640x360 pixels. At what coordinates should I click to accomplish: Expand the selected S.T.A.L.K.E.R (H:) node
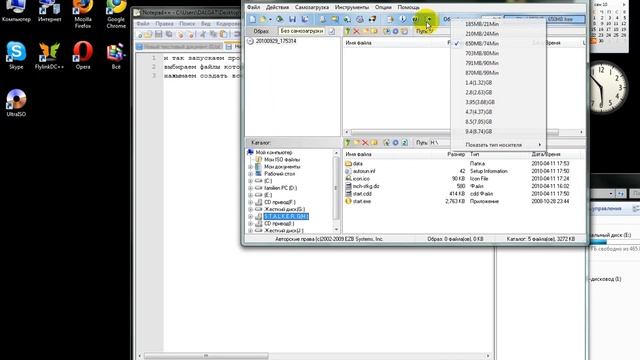click(x=251, y=216)
